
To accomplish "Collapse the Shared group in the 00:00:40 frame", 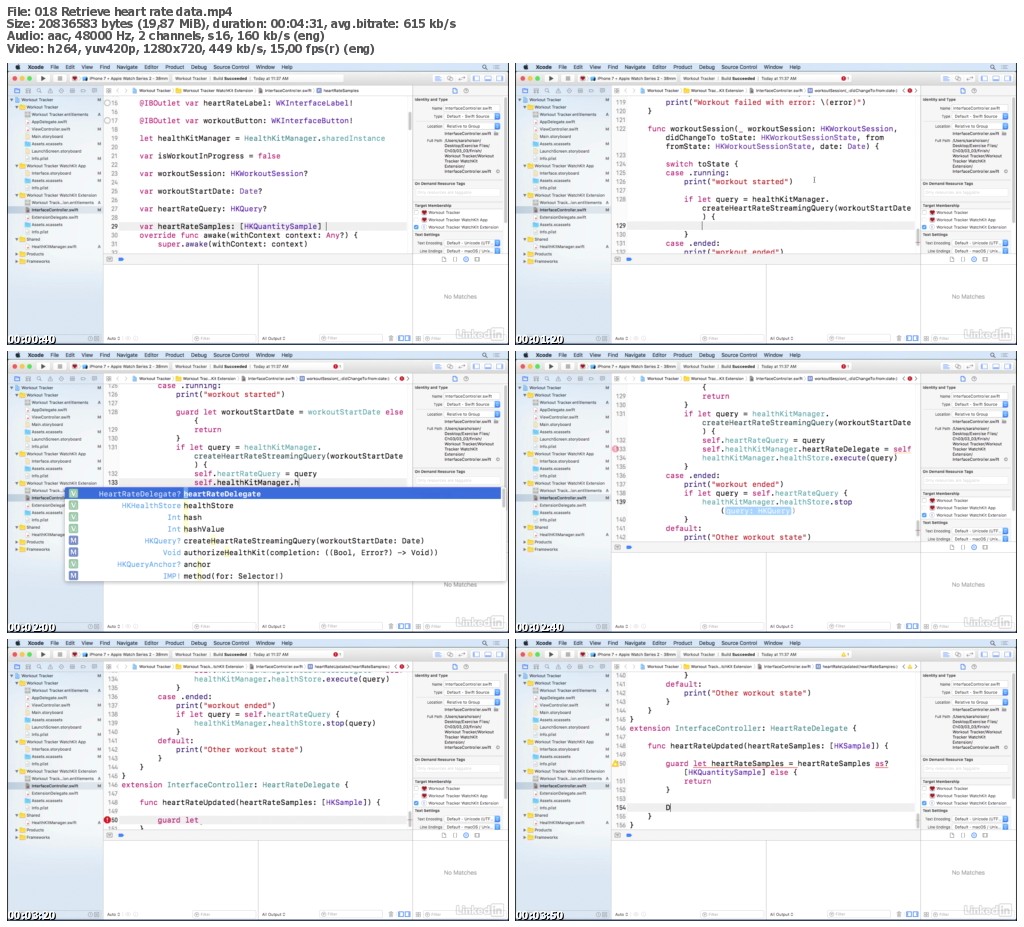I will 17,239.
